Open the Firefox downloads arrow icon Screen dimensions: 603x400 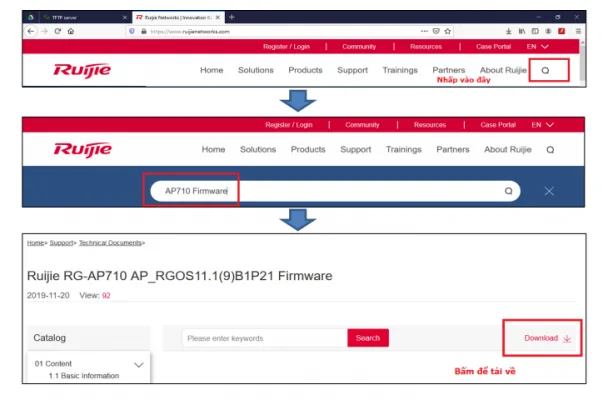coord(508,31)
